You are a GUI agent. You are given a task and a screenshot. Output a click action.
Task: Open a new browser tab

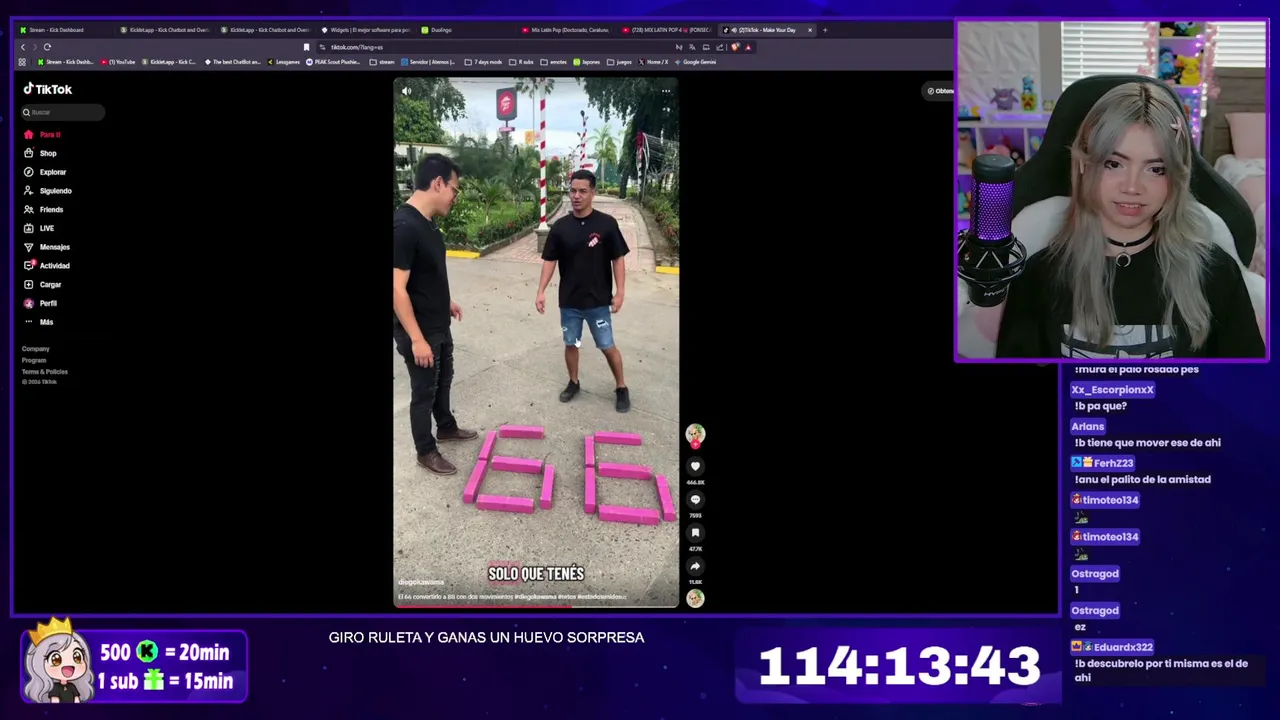(825, 30)
